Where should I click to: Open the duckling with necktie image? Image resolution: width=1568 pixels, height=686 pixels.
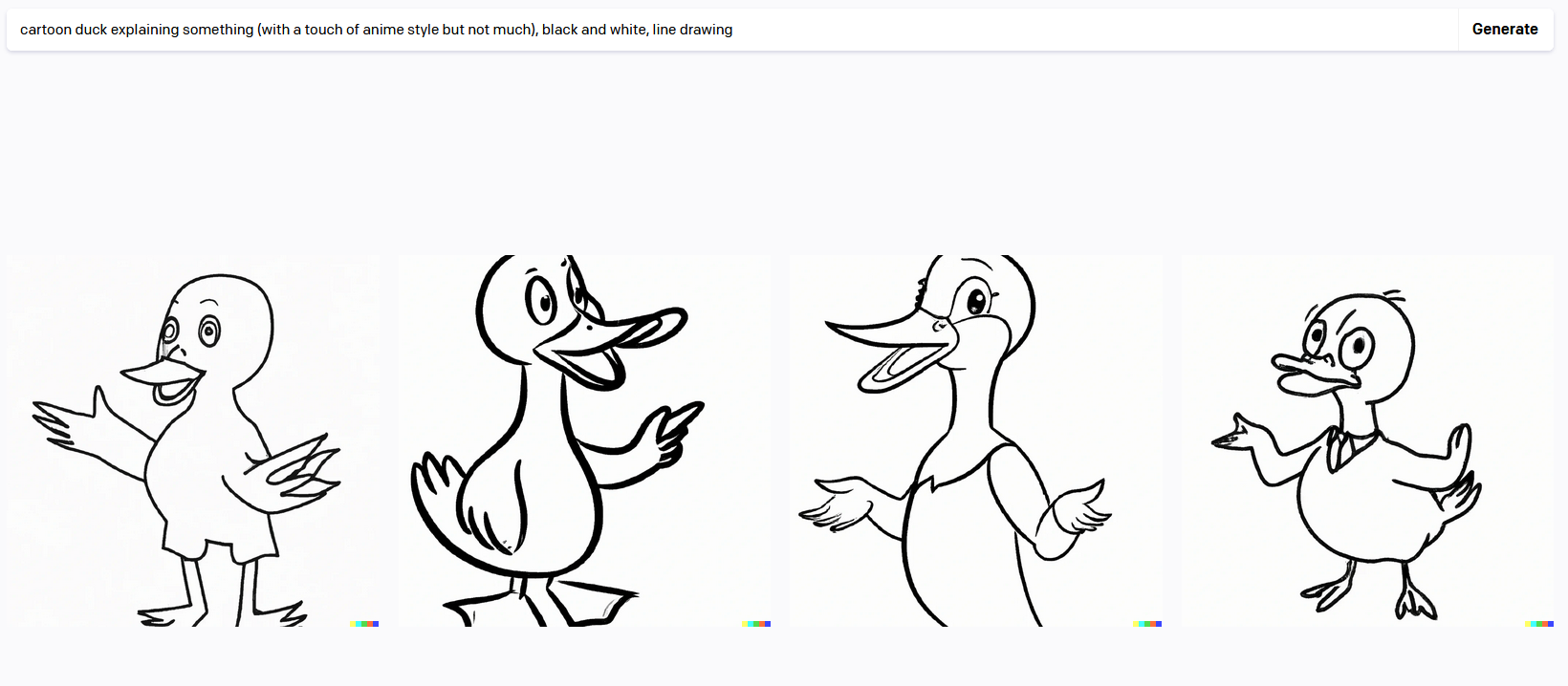pos(1368,440)
